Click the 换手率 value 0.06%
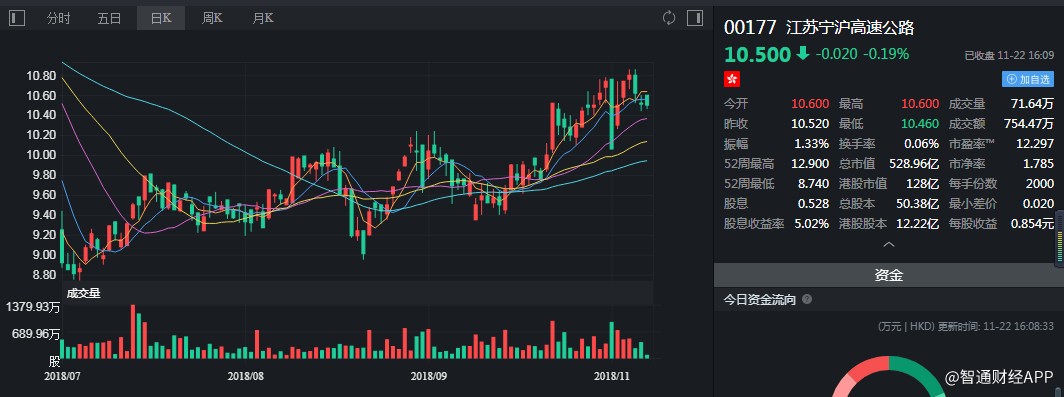 click(x=922, y=144)
